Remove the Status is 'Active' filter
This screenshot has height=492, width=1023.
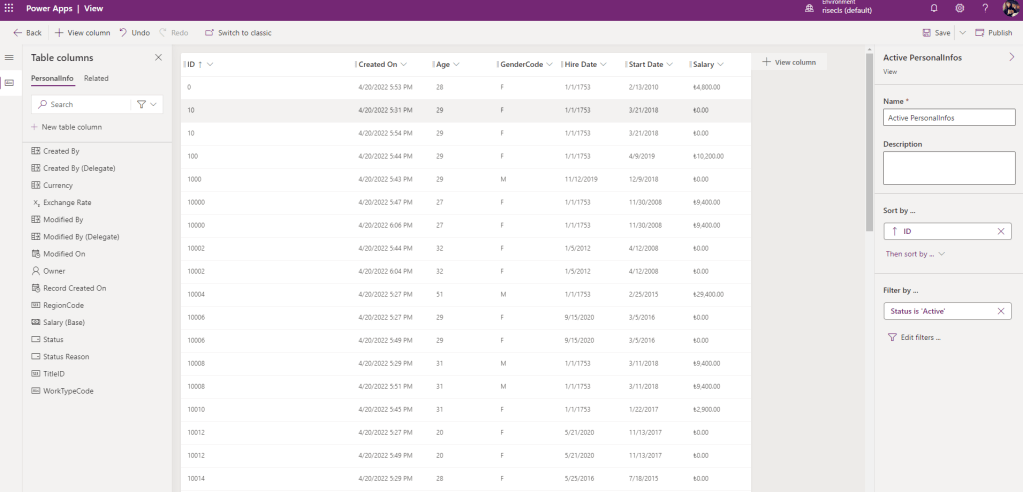1001,311
